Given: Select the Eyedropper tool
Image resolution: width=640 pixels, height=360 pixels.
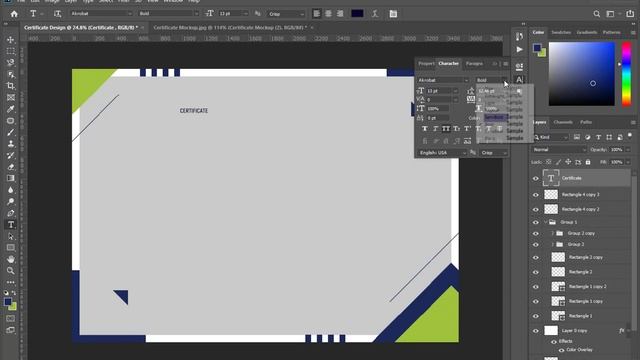Looking at the screenshot, I should pos(11,109).
